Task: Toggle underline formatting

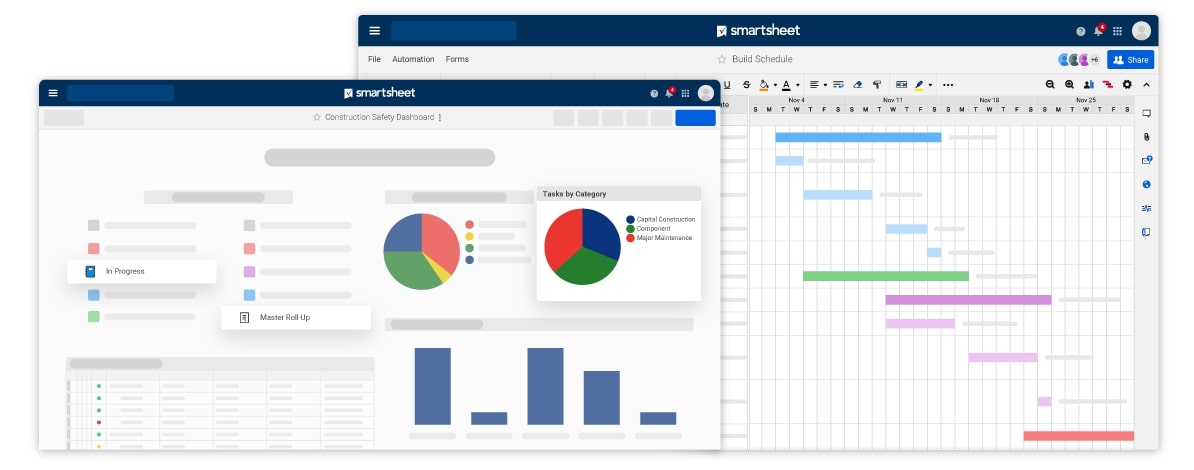Action: pyautogui.click(x=726, y=85)
